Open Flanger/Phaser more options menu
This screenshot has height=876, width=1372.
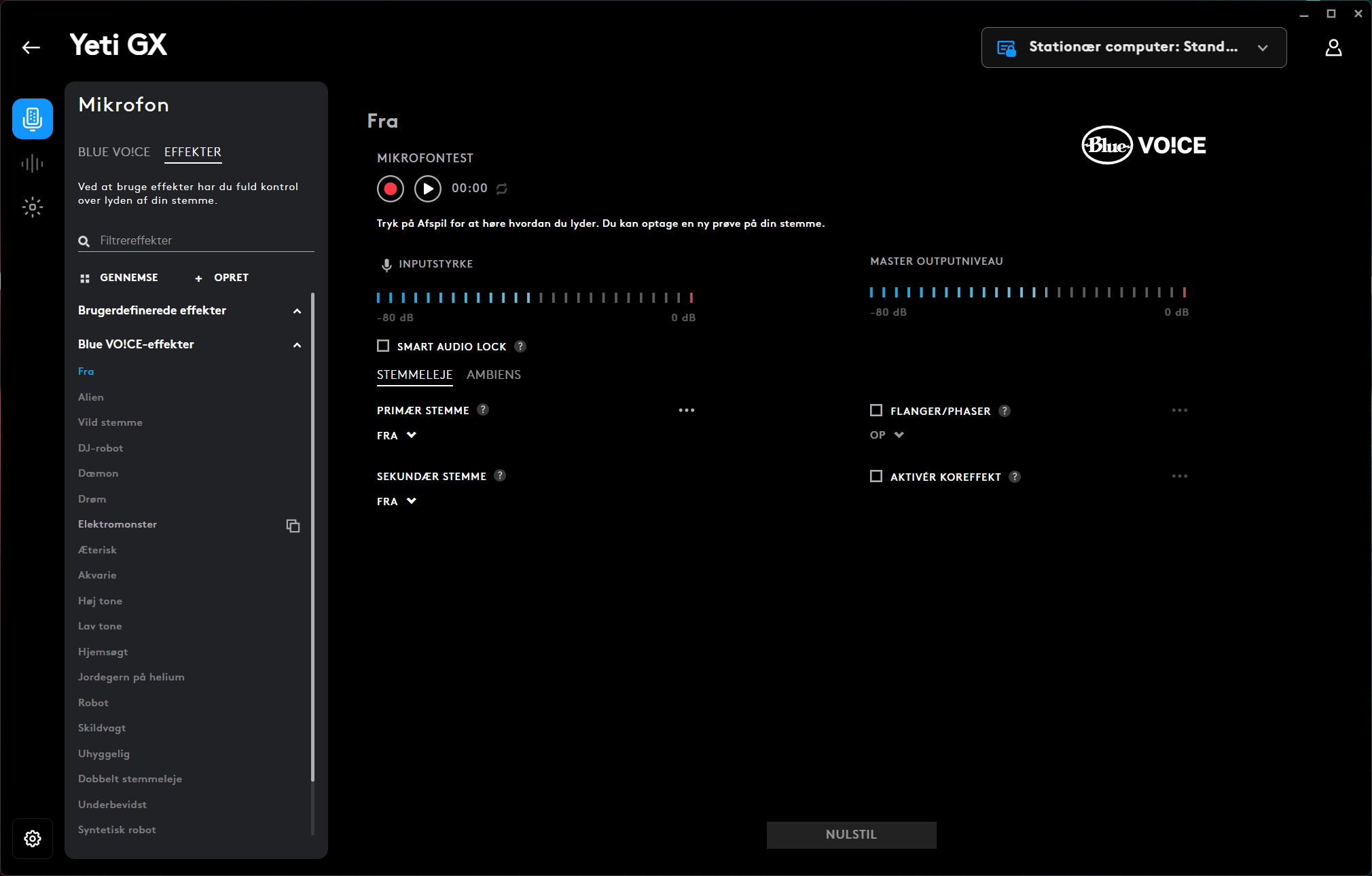tap(1180, 410)
